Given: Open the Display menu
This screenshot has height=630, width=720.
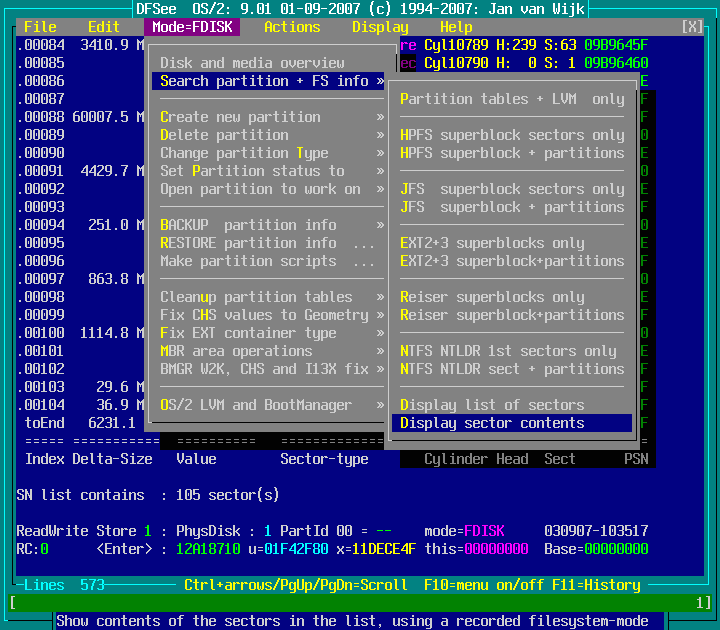Looking at the screenshot, I should point(380,27).
